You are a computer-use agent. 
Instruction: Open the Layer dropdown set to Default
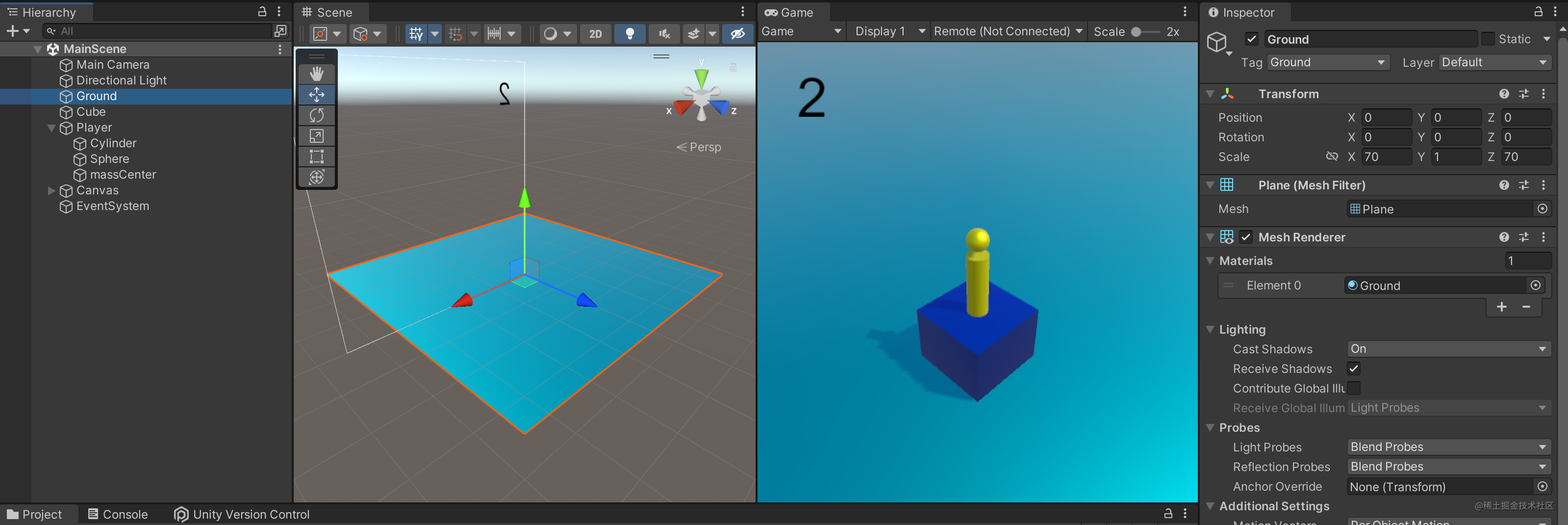point(1494,62)
